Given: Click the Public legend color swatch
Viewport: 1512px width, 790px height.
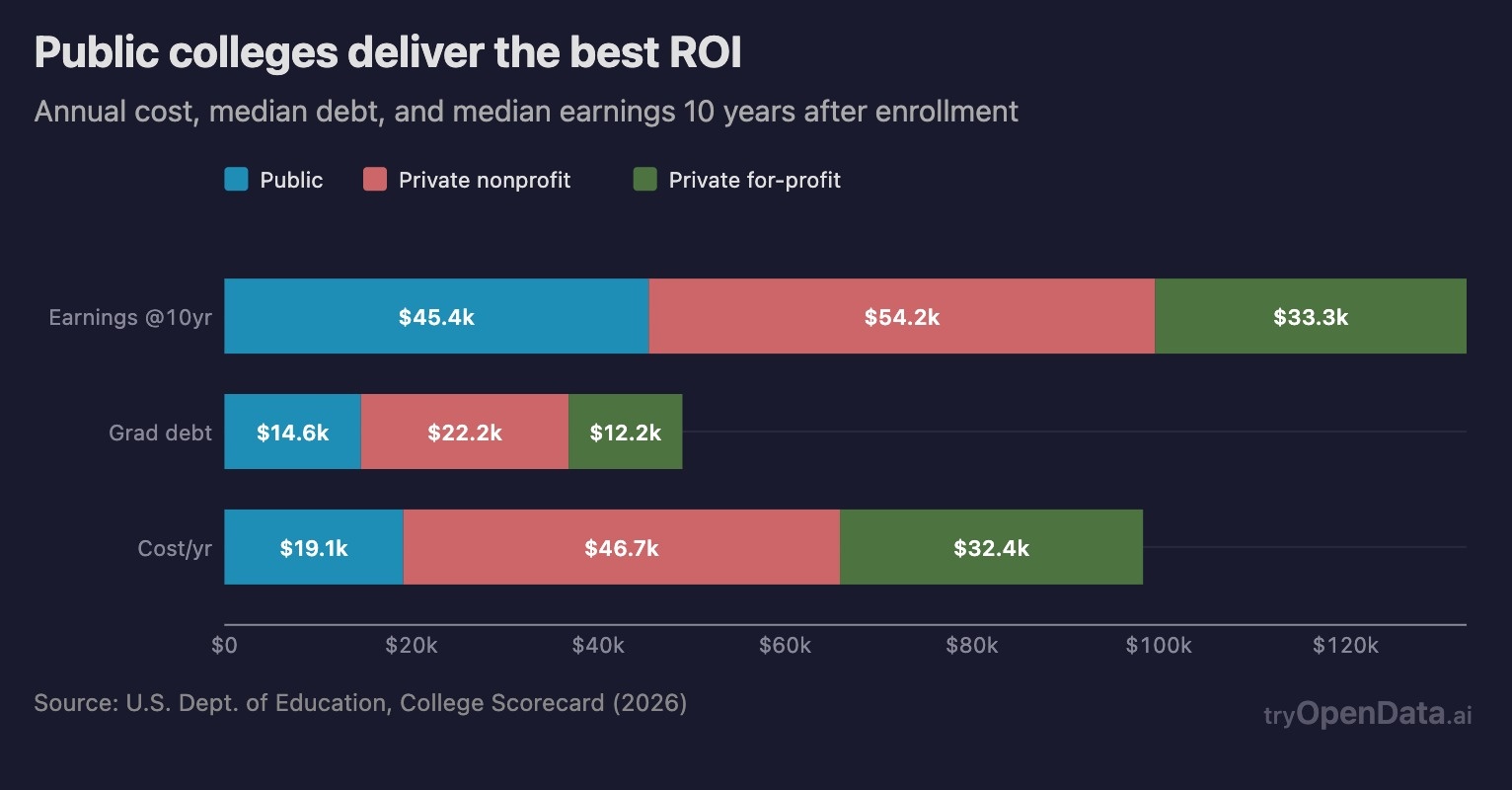Looking at the screenshot, I should pyautogui.click(x=236, y=180).
